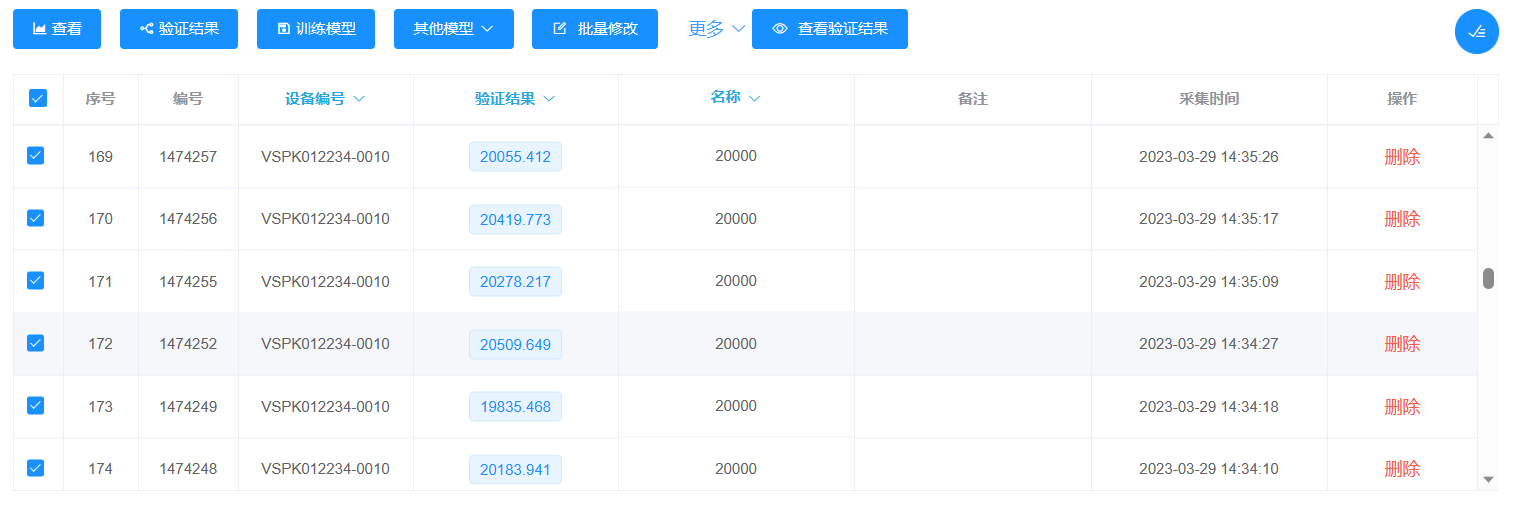Uncheck the checkbox for row 172
The image size is (1520, 507).
pyautogui.click(x=36, y=343)
